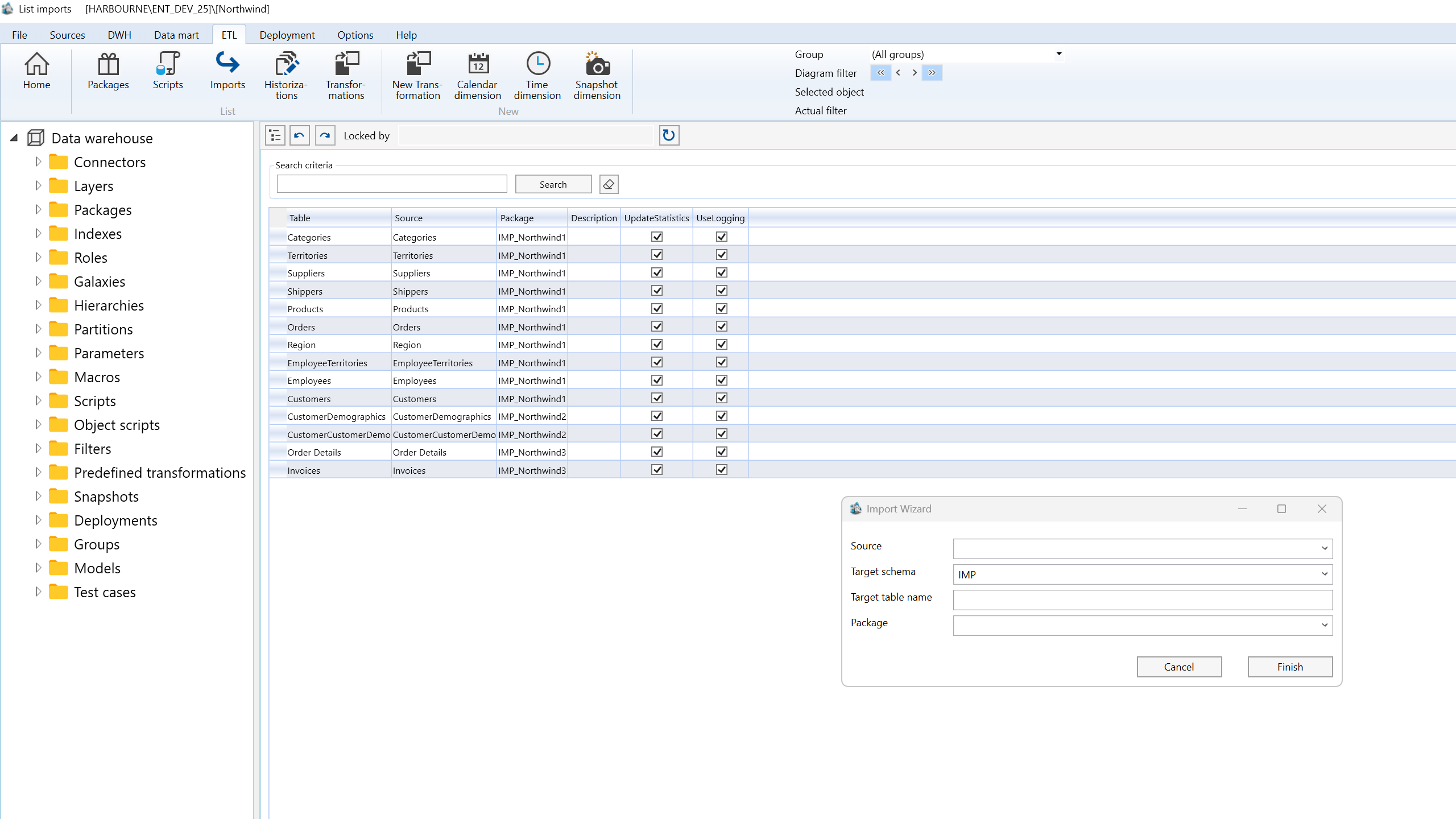Viewport: 1456px width, 819px height.
Task: Click the Data warehouse cube icon
Action: point(36,138)
